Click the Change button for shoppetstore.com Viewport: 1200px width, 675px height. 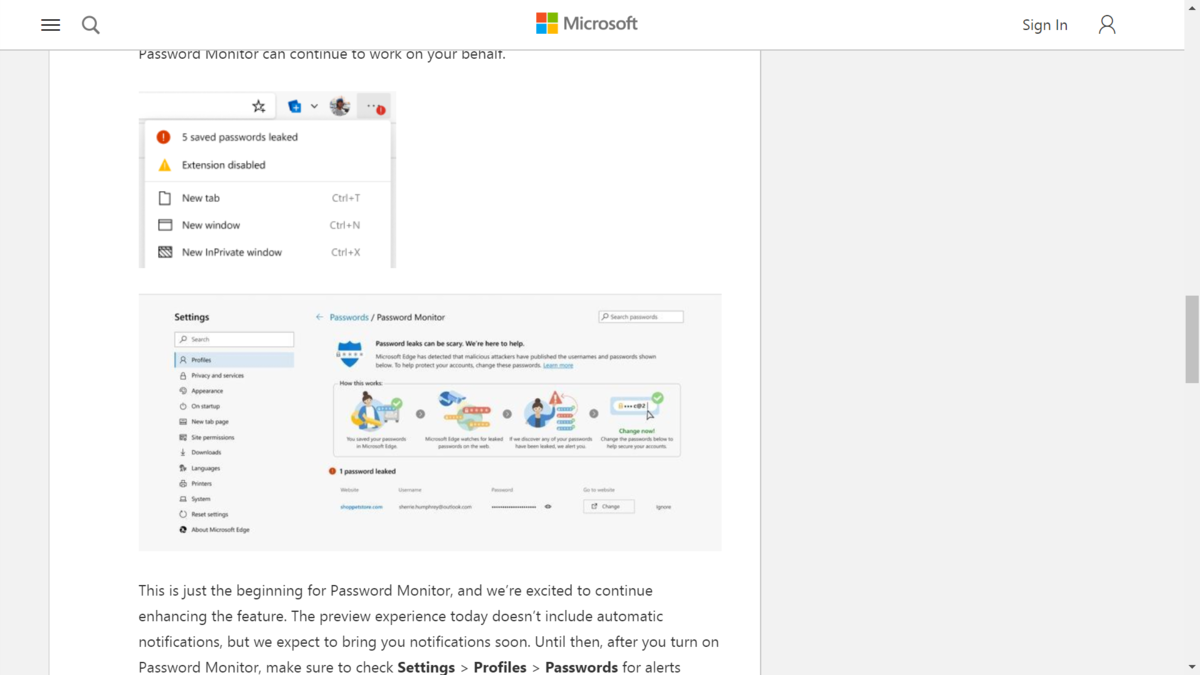[609, 507]
